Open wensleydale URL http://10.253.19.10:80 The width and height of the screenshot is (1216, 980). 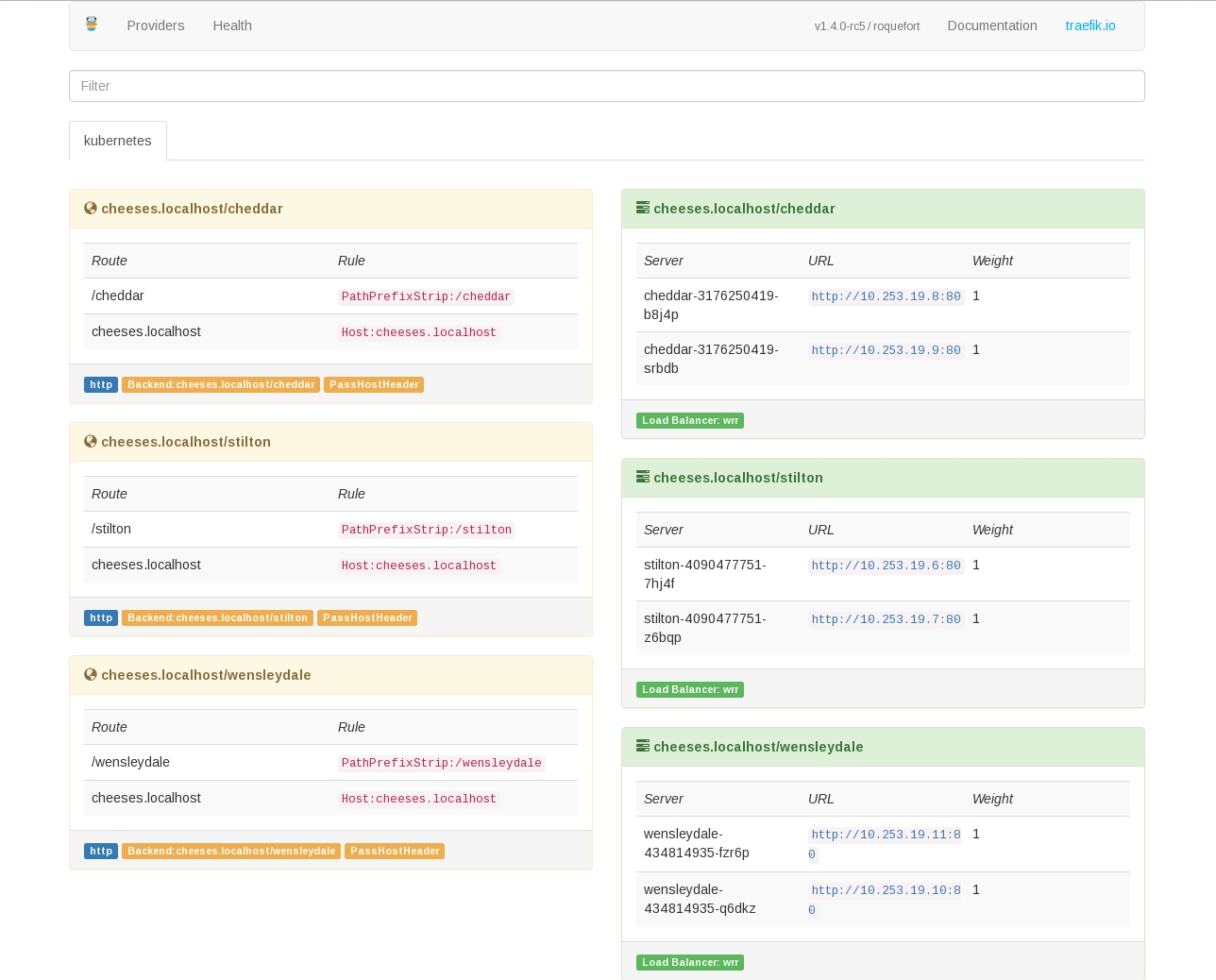tap(886, 900)
